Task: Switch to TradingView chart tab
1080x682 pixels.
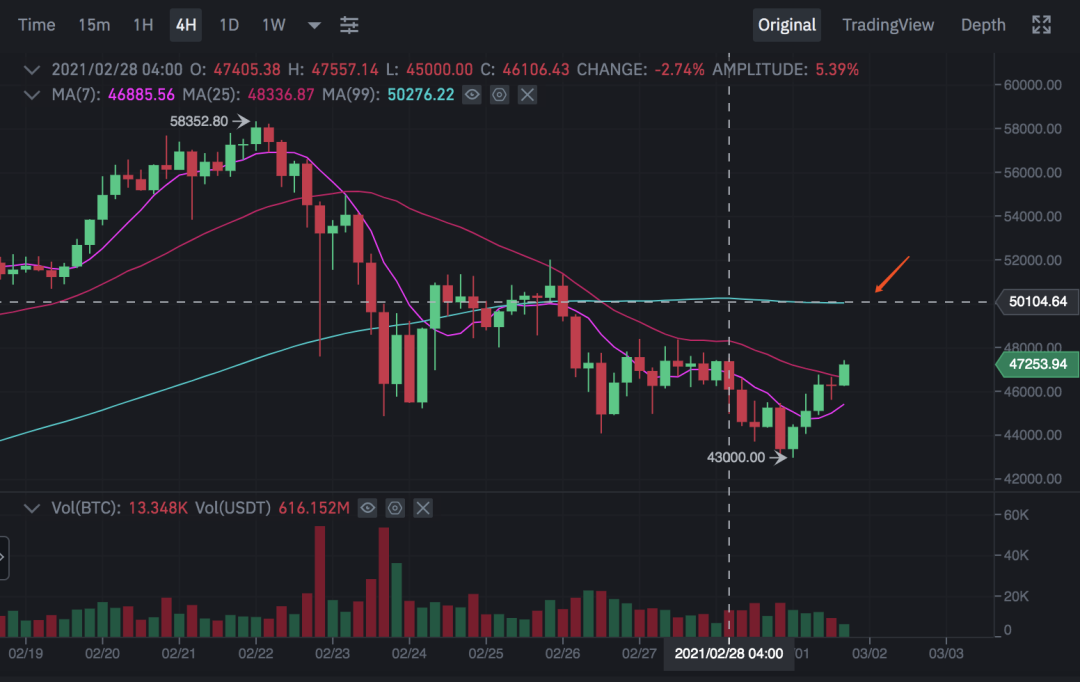Action: point(888,25)
